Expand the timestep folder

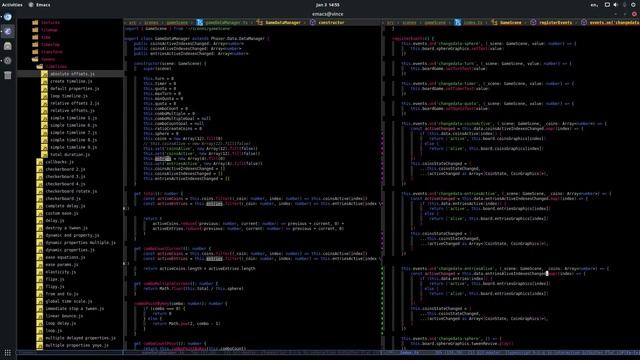pos(35,44)
